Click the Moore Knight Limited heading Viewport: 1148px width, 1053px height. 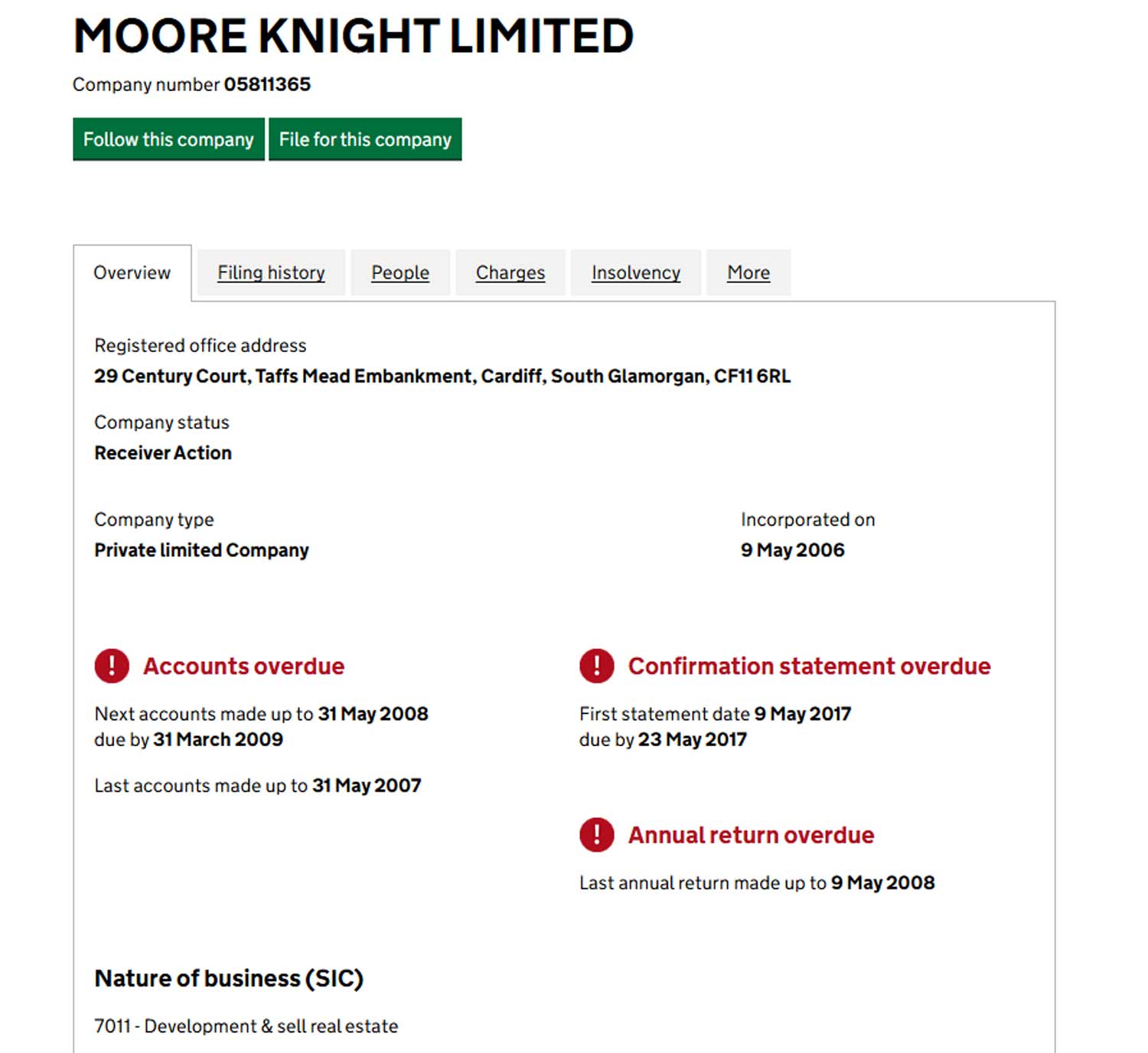point(354,36)
